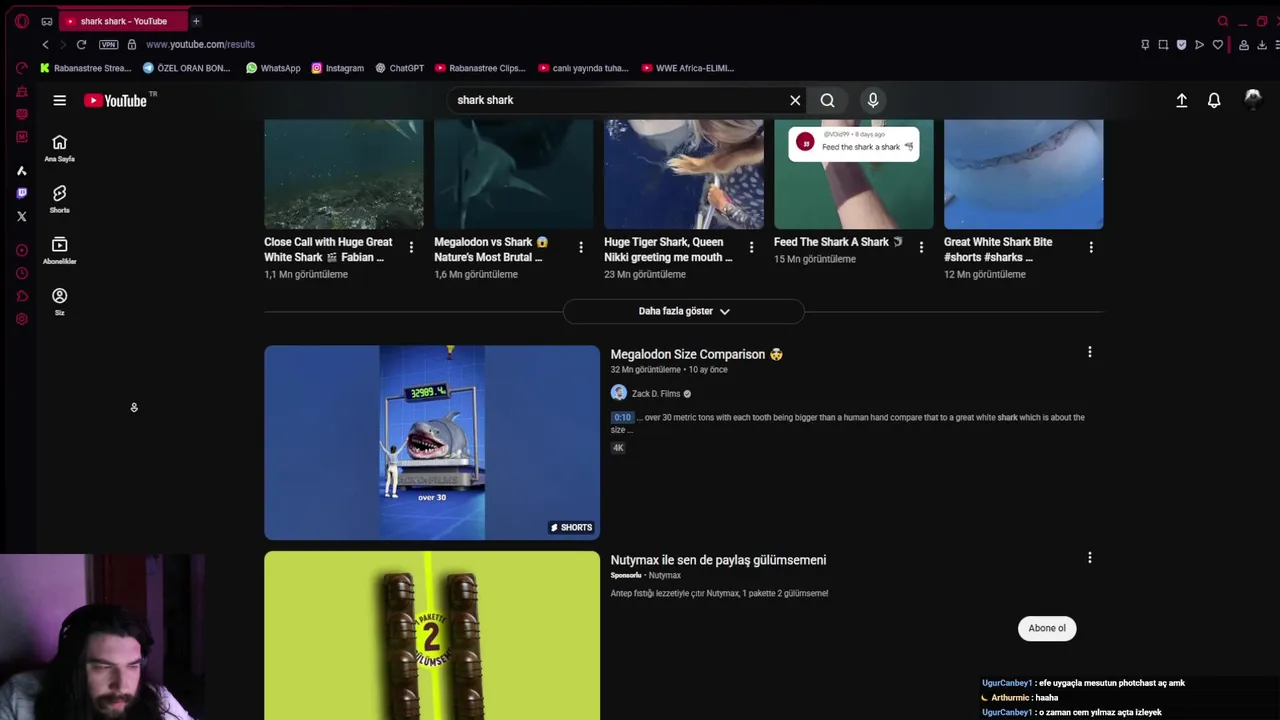Open ChatGPT bookmark
The width and height of the screenshot is (1280, 720).
click(399, 68)
